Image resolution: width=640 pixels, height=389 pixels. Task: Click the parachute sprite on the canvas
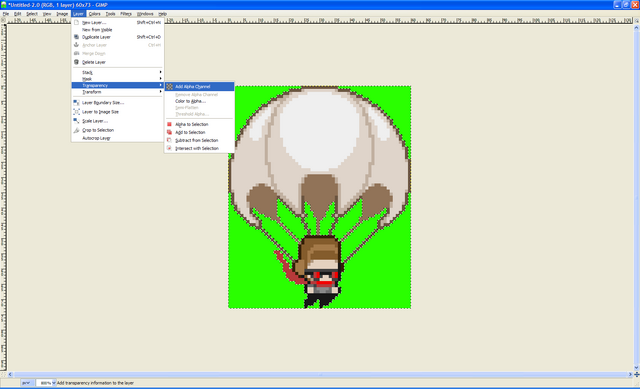[x=320, y=197]
